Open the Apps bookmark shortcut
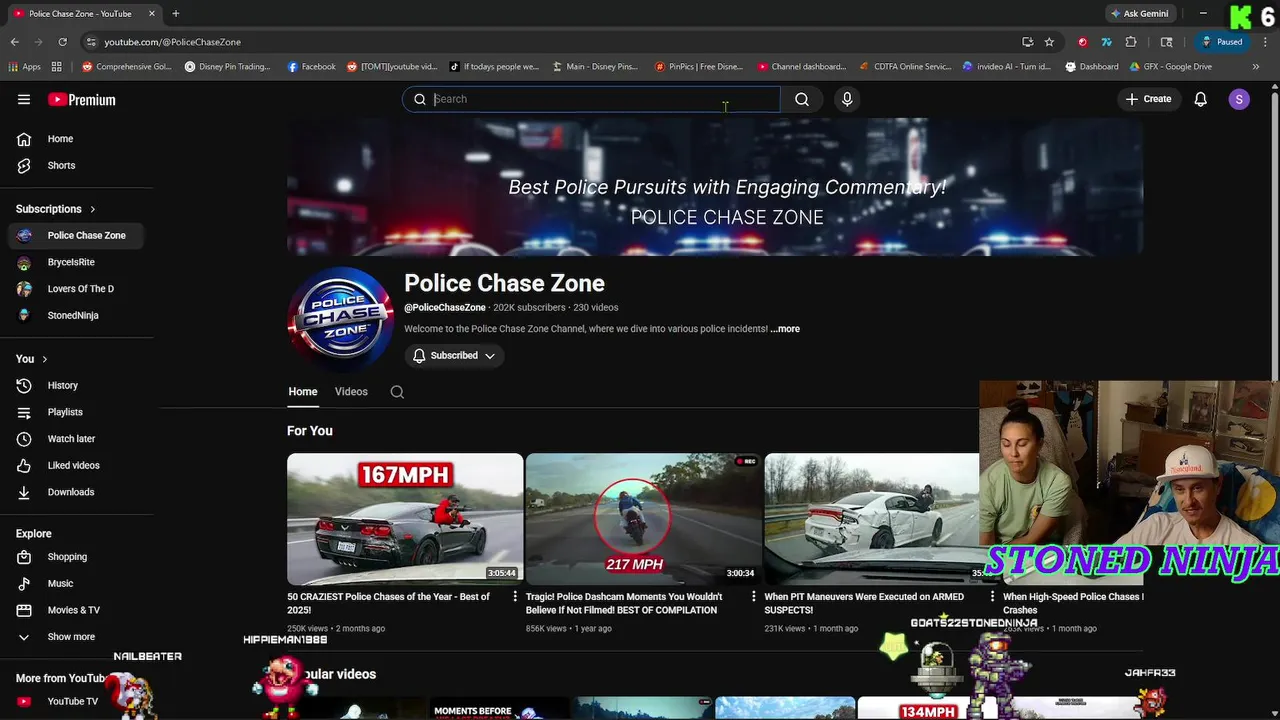Screen dimensions: 1280x720 tap(25, 67)
